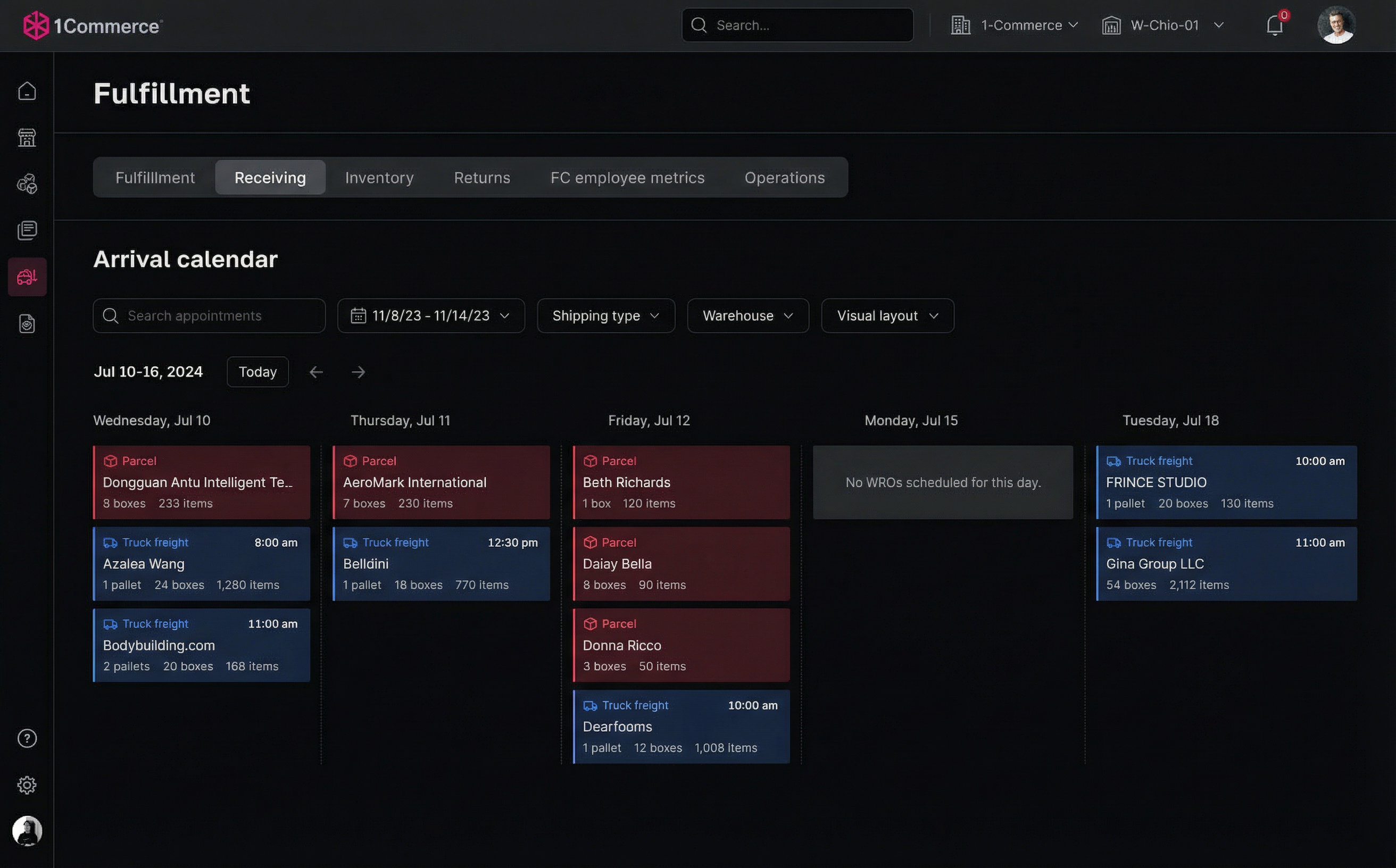1396x868 pixels.
Task: Switch to the Inventory tab
Action: [x=379, y=178]
